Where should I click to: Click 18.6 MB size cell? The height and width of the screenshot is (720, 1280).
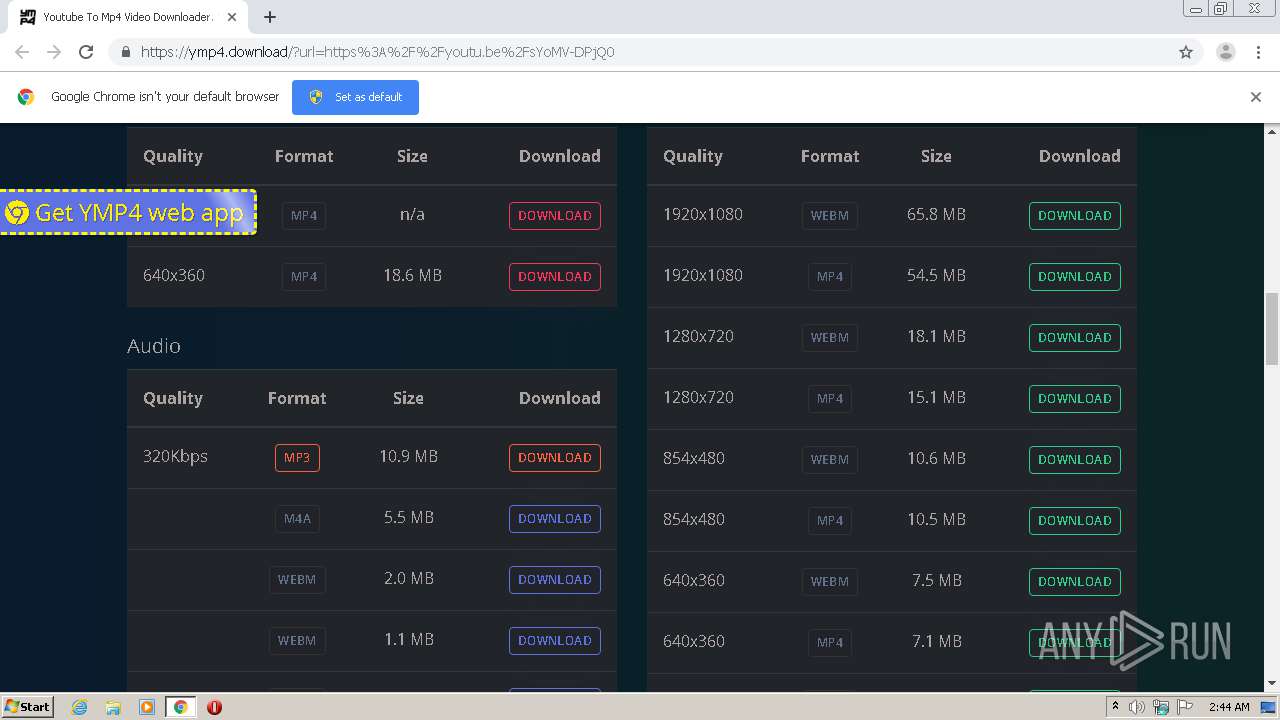pyautogui.click(x=412, y=275)
